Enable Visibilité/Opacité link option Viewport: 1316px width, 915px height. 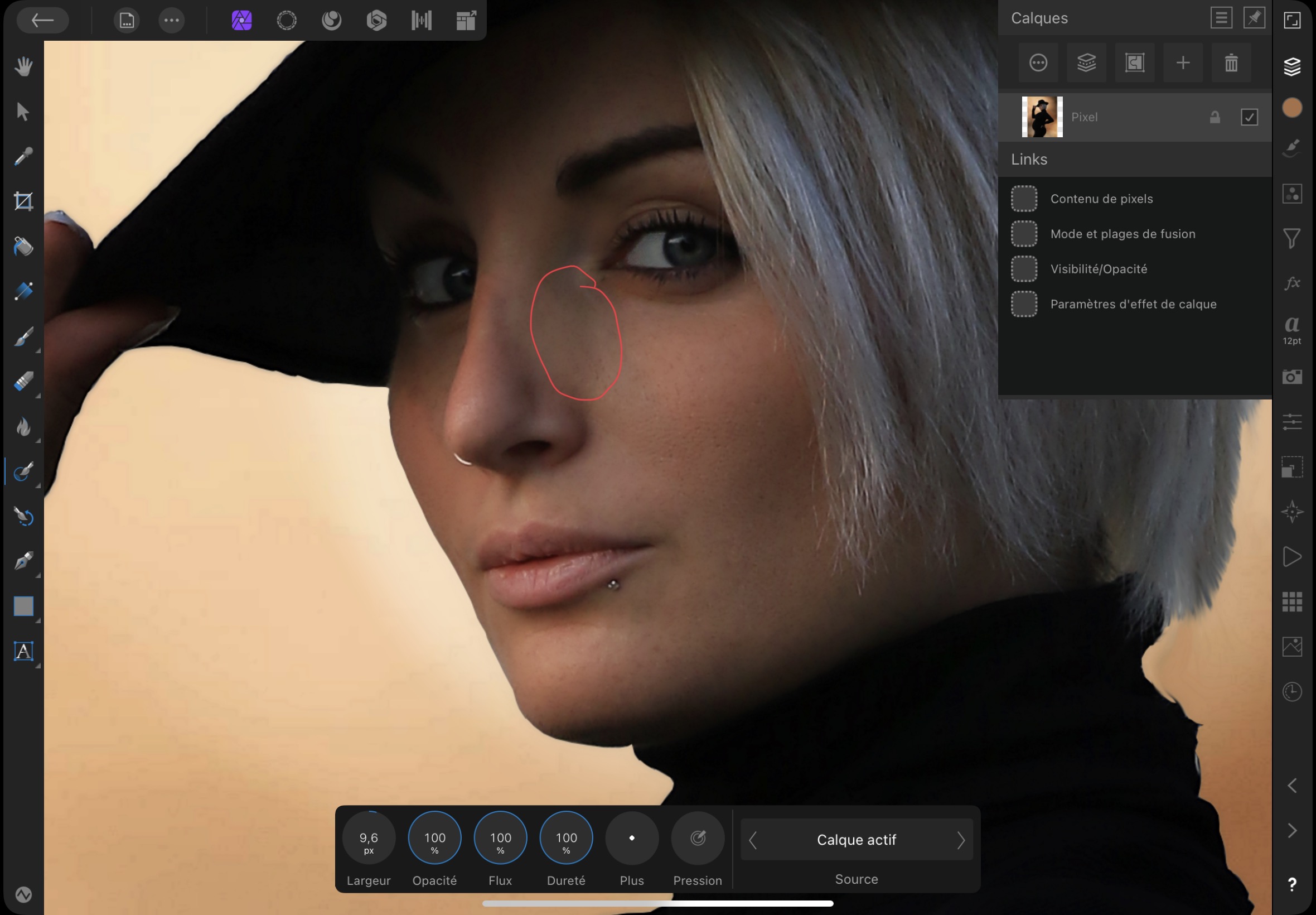pyautogui.click(x=1024, y=269)
